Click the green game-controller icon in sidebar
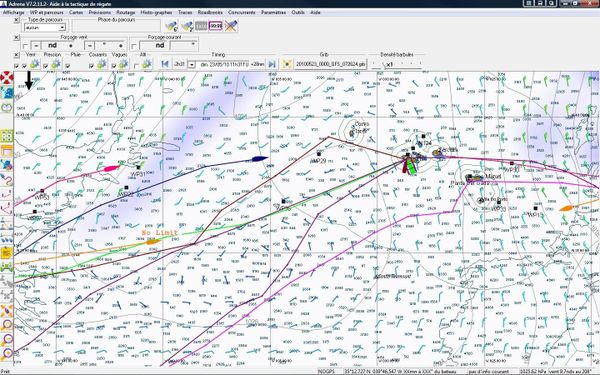The height and width of the screenshot is (375, 600). tap(7, 267)
